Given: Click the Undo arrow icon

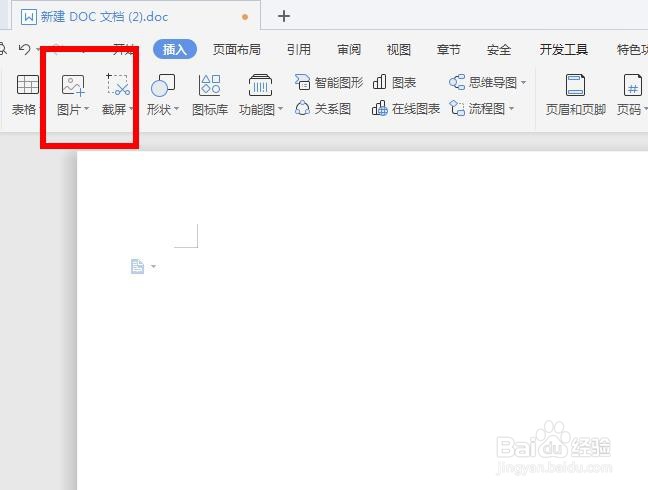Looking at the screenshot, I should pos(25,50).
